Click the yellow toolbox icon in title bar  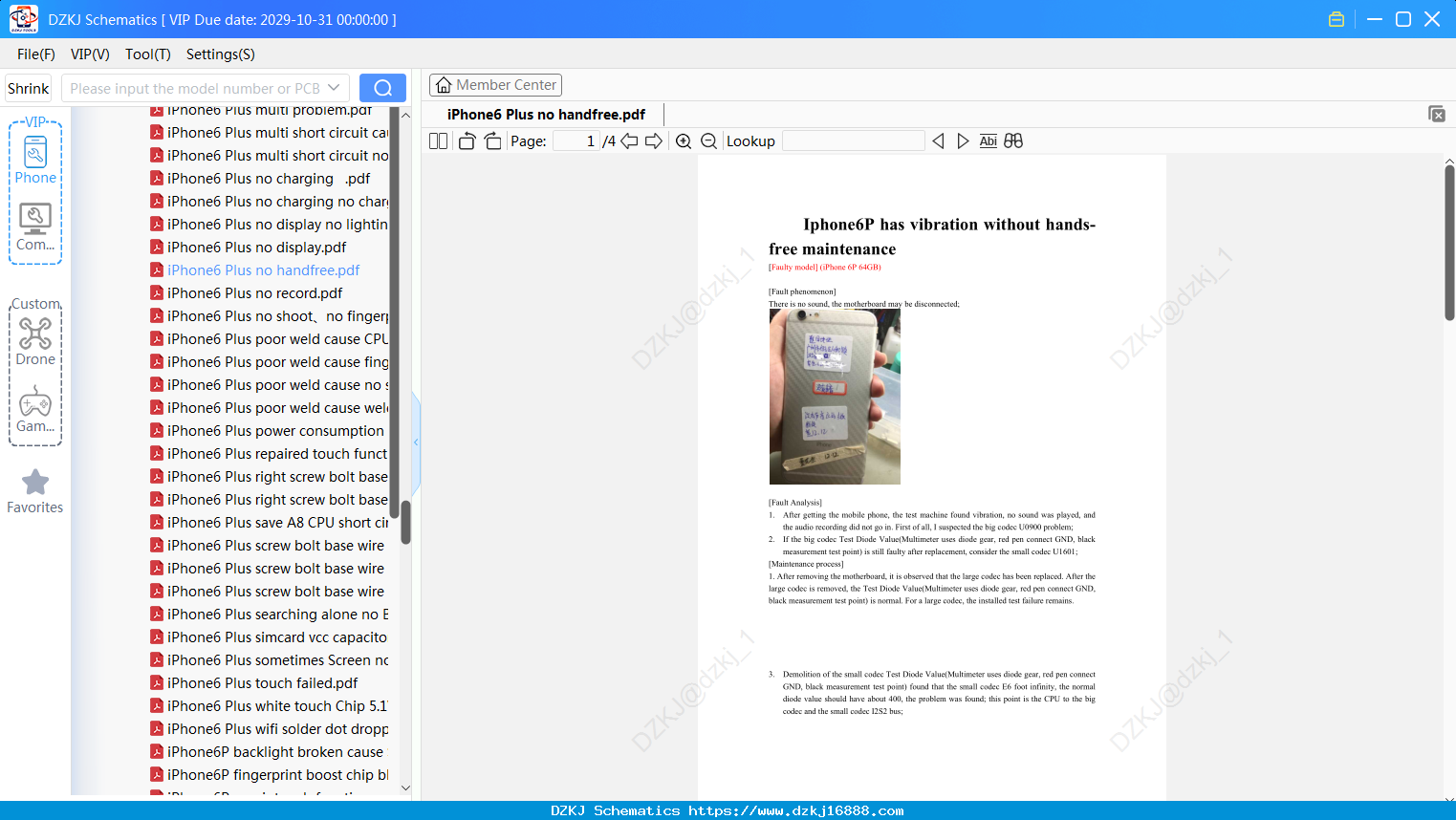1336,19
